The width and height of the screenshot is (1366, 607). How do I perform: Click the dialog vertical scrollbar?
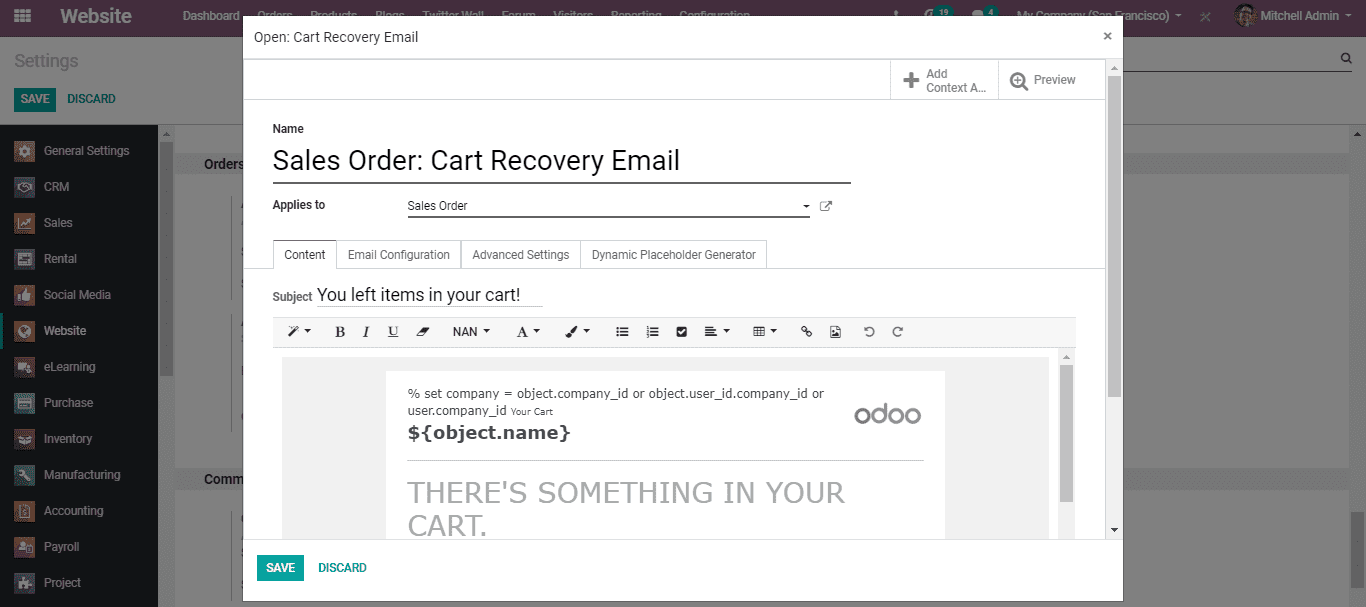tap(1114, 235)
